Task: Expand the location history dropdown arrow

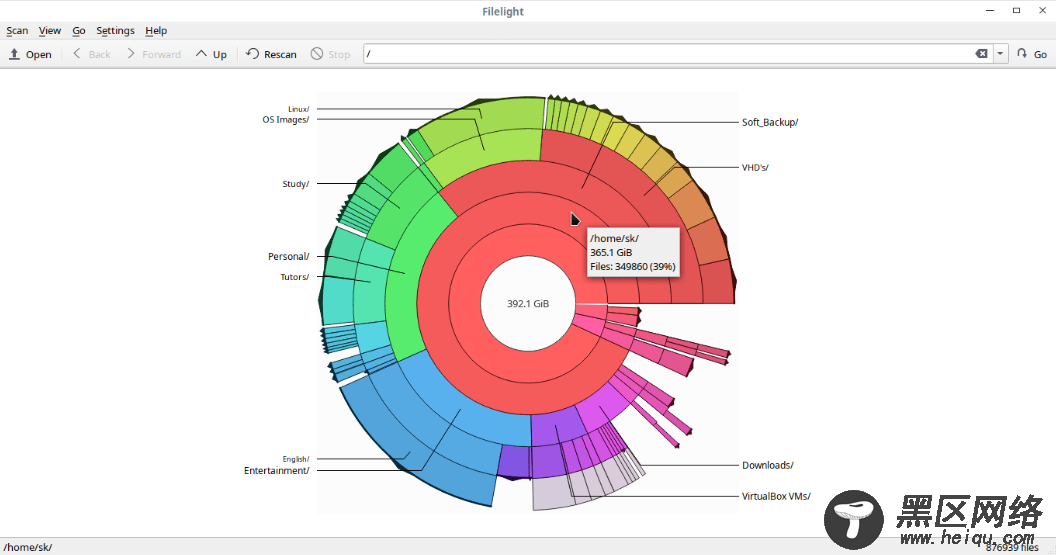Action: point(1001,54)
